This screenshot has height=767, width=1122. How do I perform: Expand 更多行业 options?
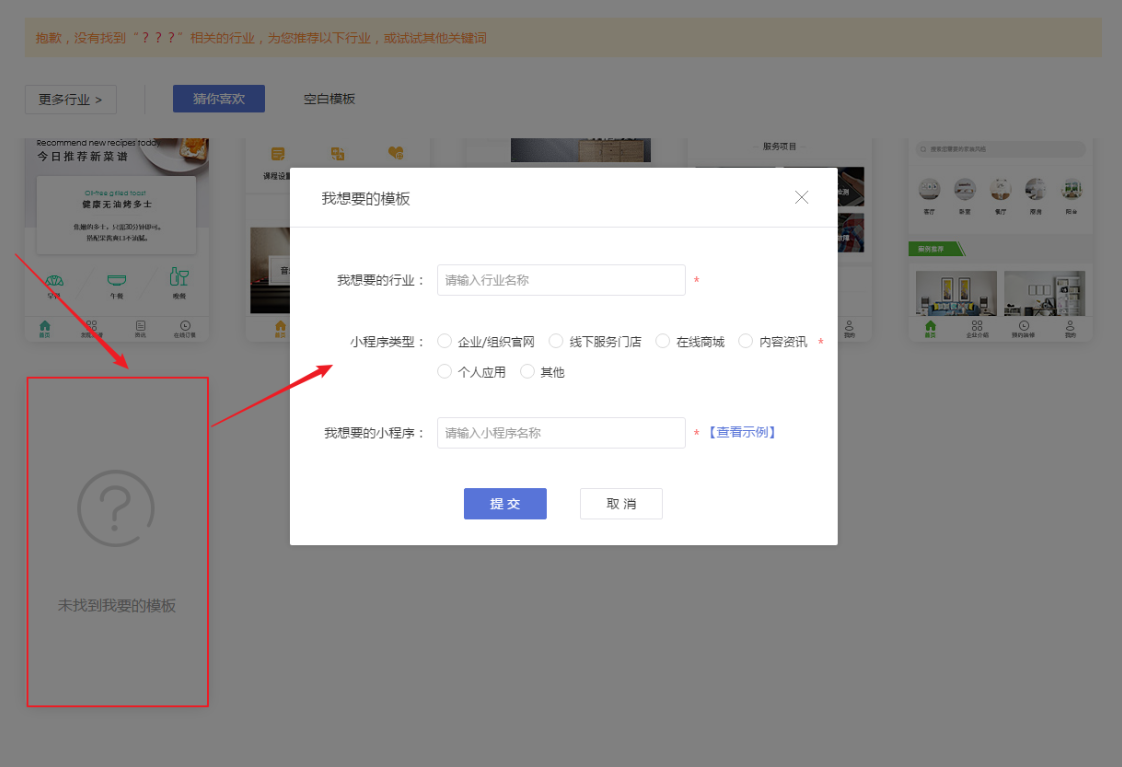pos(71,99)
